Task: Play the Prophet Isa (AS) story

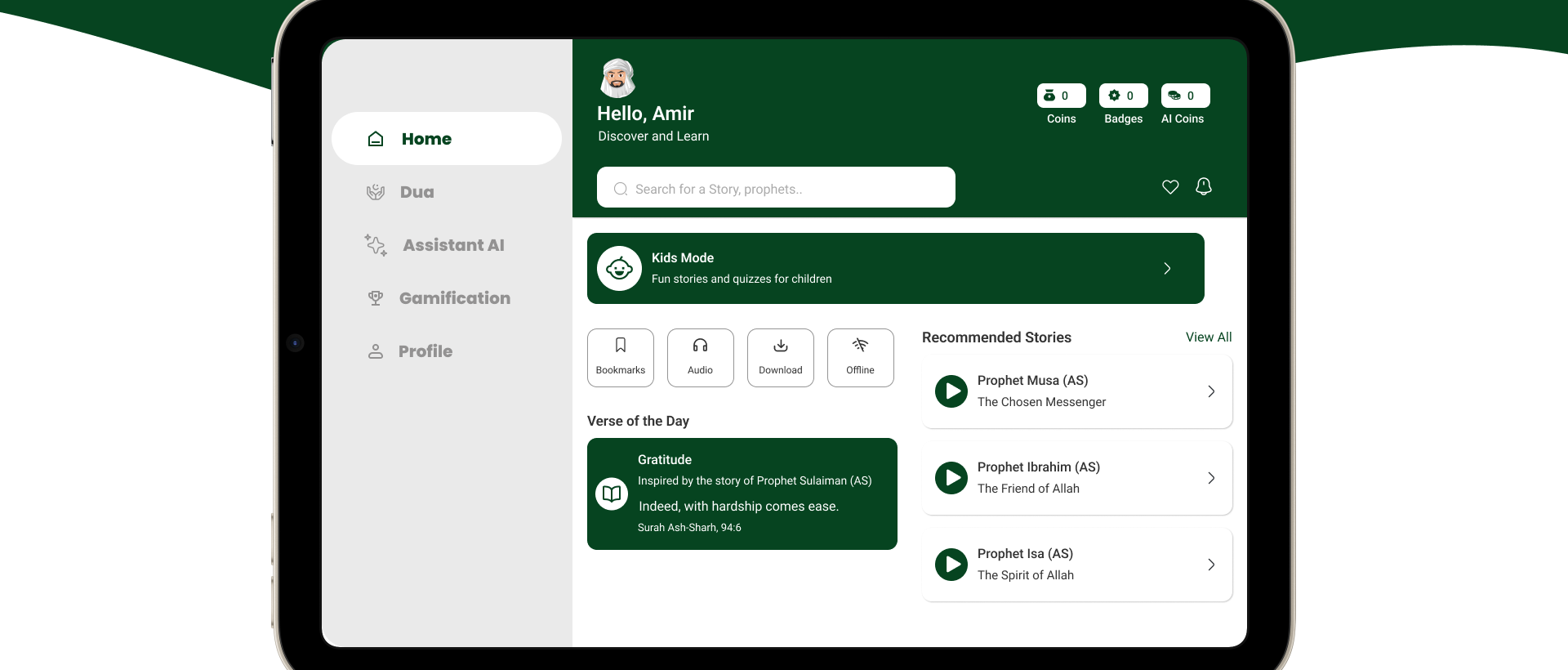Action: 951,565
